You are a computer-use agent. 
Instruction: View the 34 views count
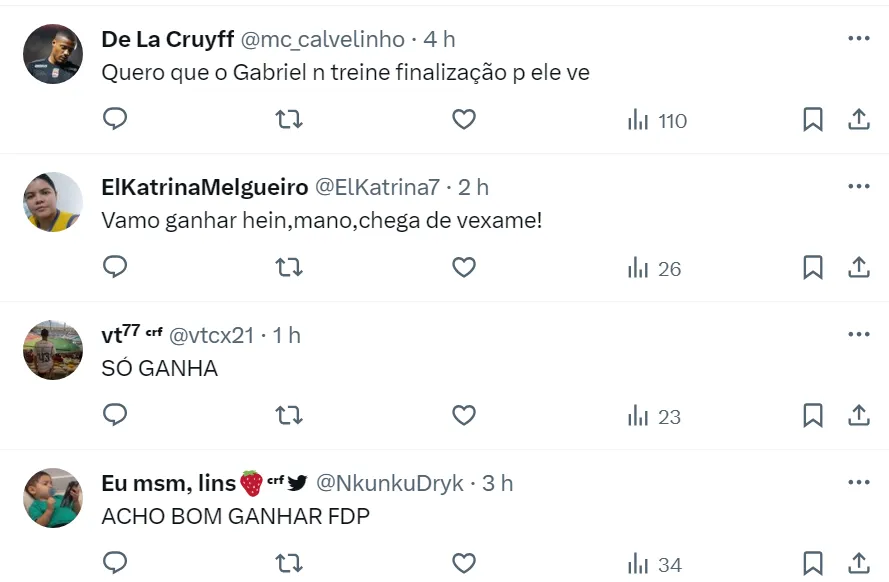[654, 564]
